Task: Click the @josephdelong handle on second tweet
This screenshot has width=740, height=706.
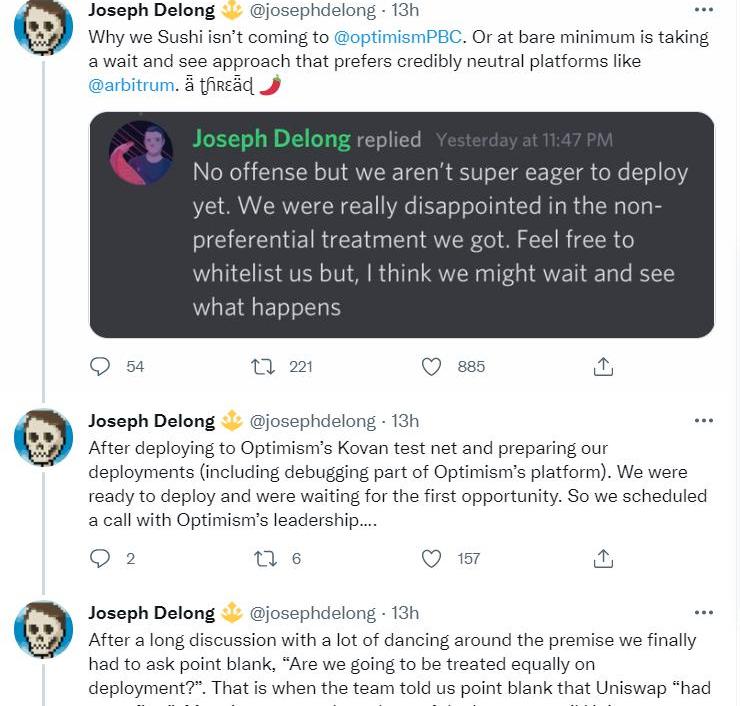Action: [x=312, y=421]
